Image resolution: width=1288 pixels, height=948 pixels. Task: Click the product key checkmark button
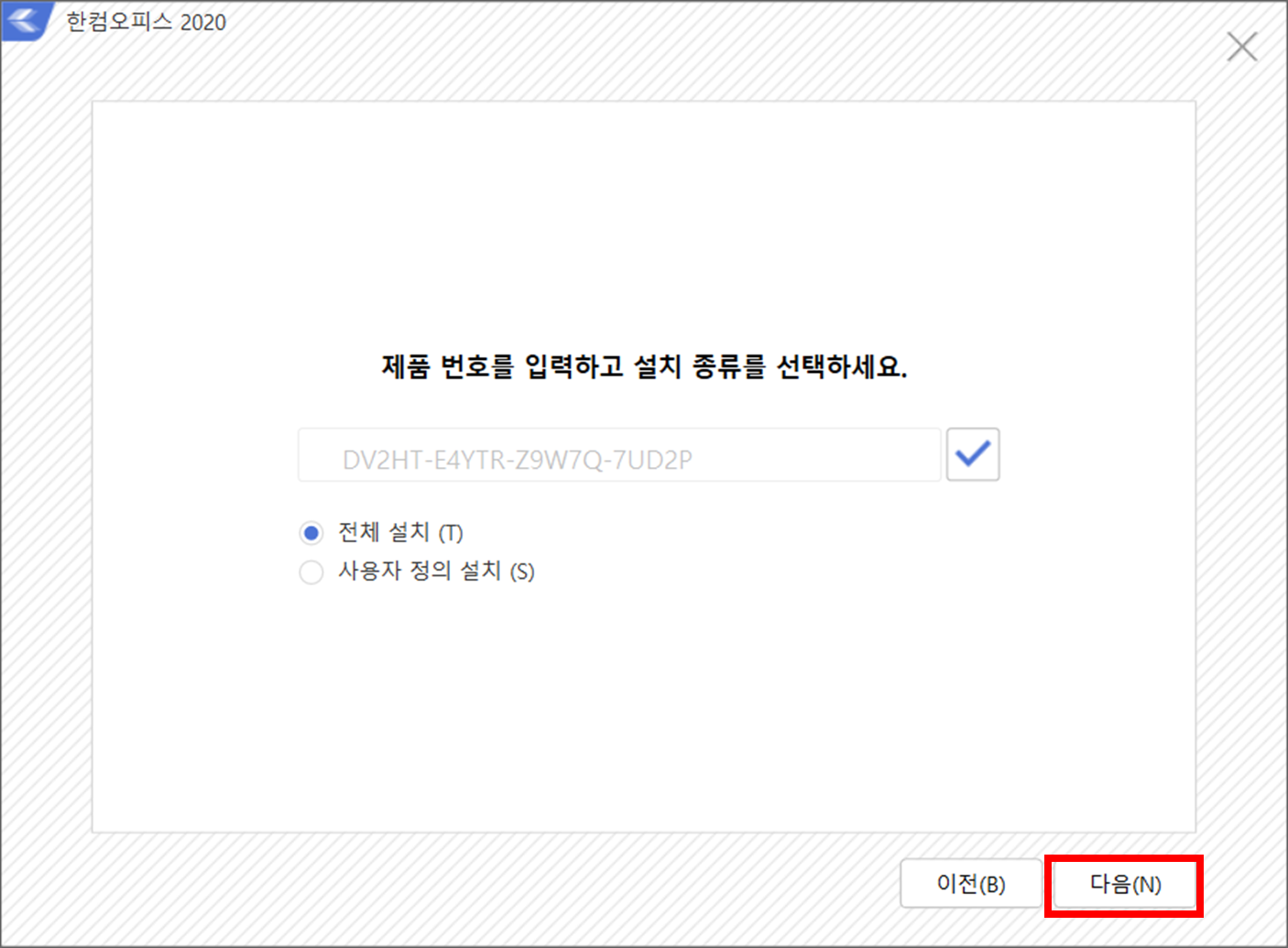972,454
